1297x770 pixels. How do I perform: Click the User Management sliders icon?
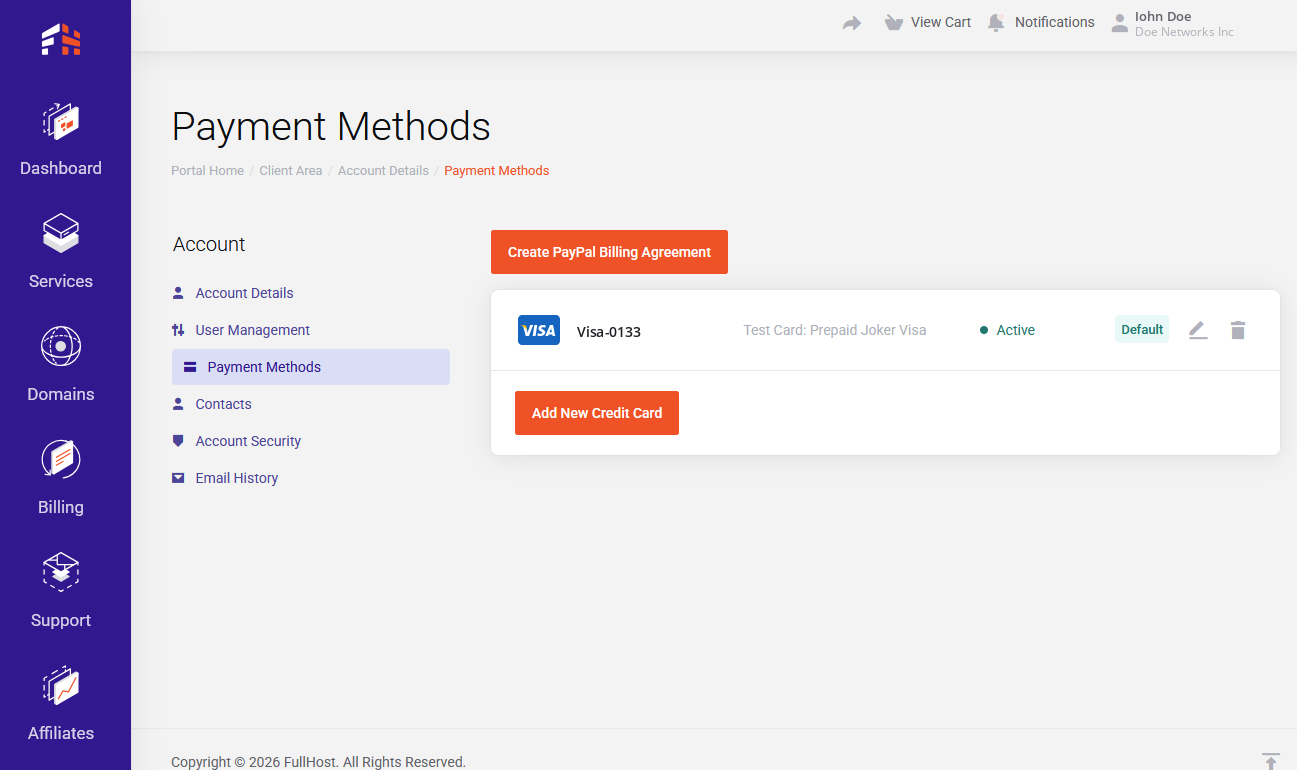coord(178,330)
